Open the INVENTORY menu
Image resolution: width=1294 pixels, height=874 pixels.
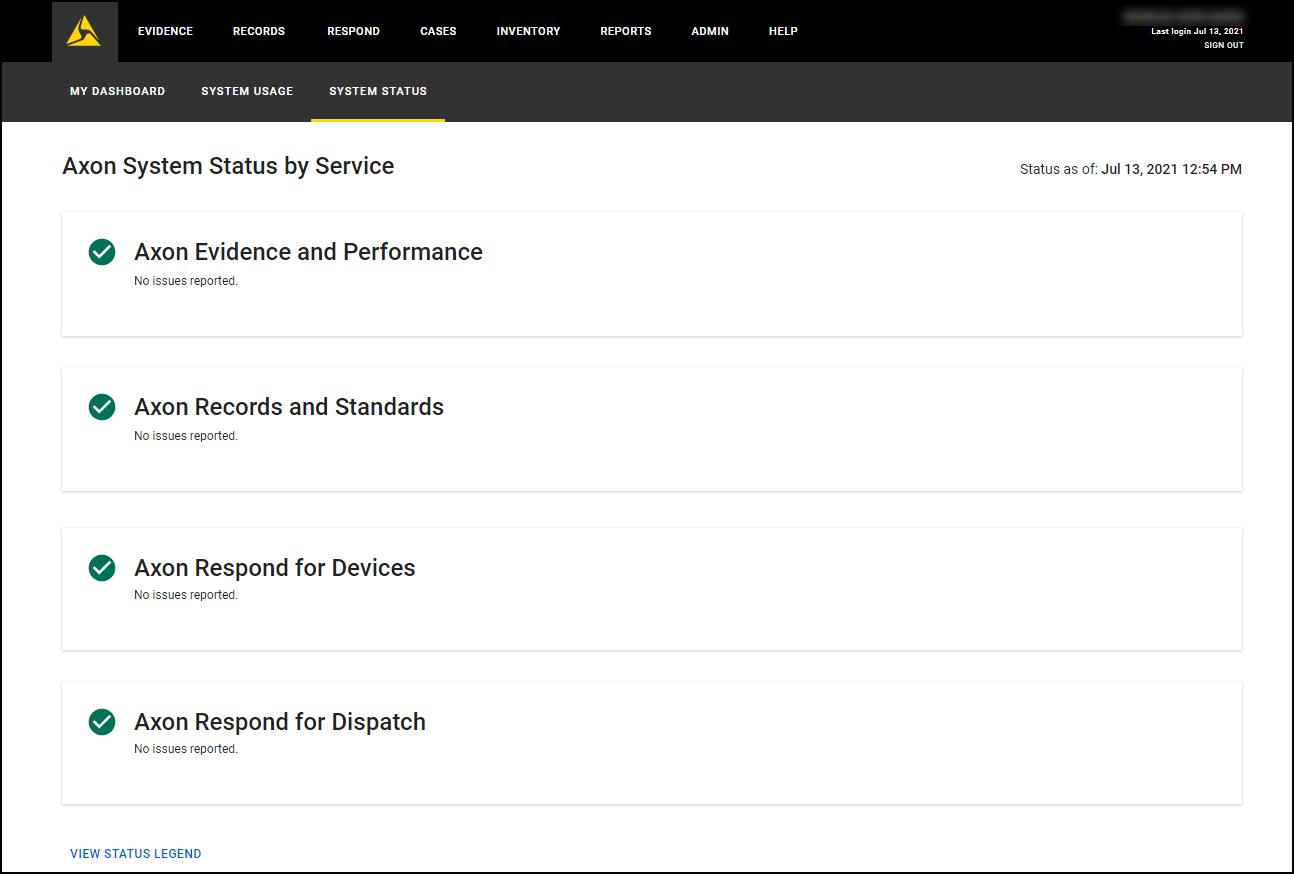click(528, 31)
